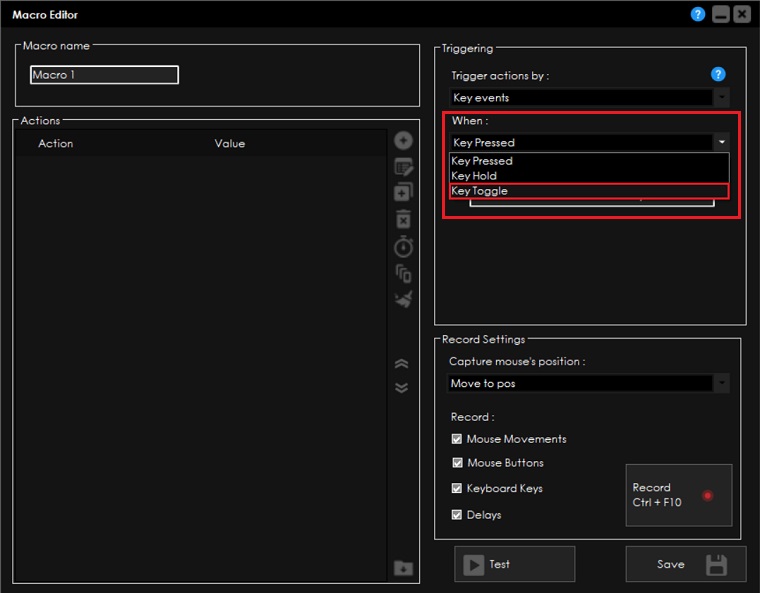Click the edit action icon with pencil
The width and height of the screenshot is (760, 593).
(x=403, y=167)
